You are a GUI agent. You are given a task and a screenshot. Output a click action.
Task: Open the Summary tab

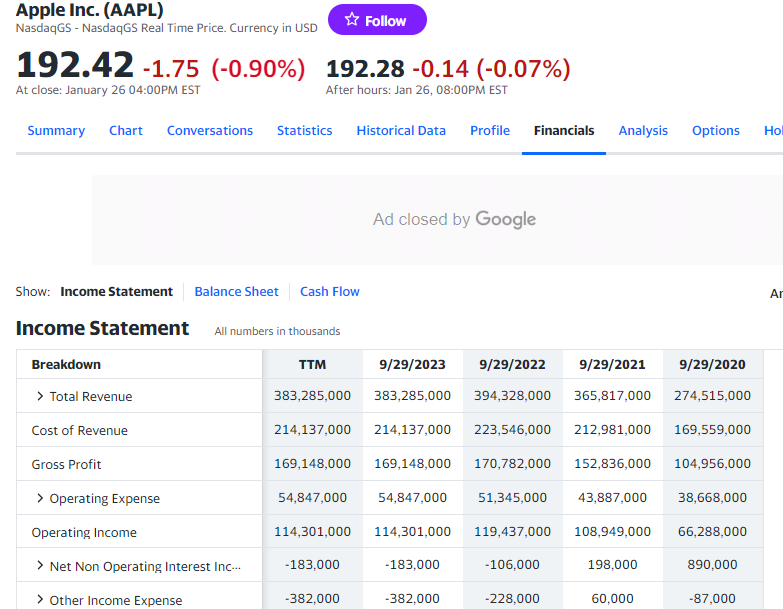click(56, 130)
